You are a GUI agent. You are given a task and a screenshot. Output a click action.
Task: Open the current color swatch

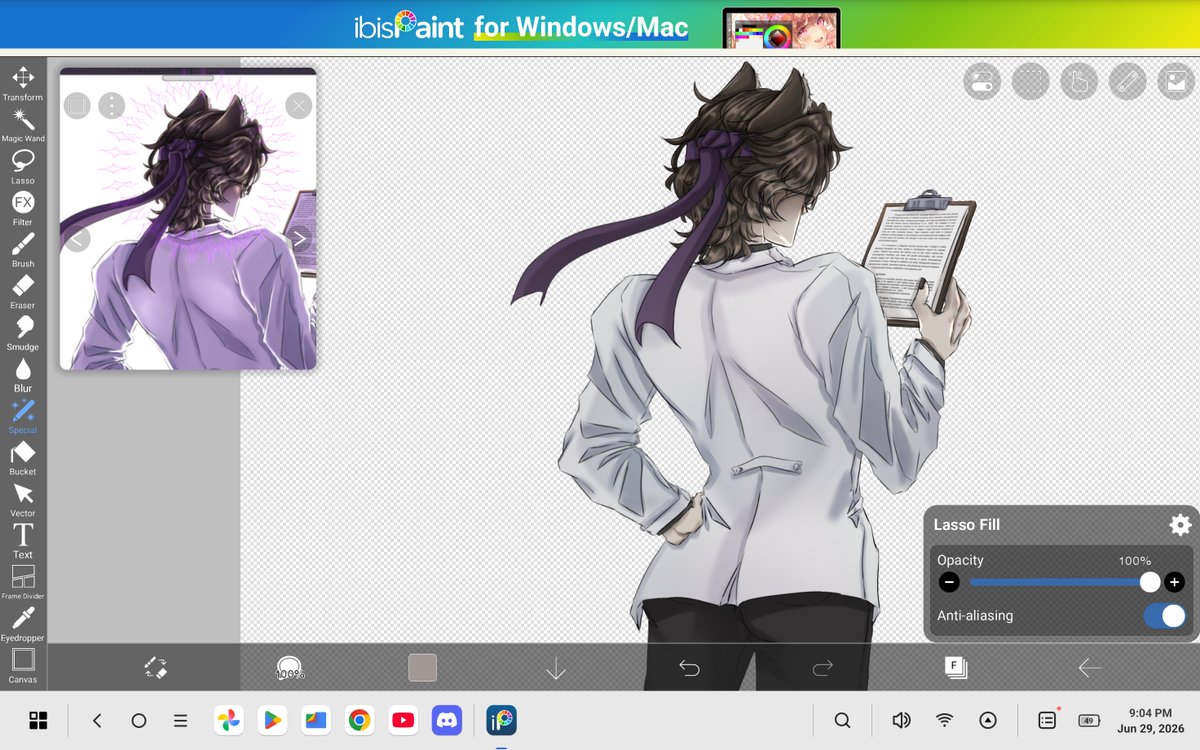click(423, 667)
